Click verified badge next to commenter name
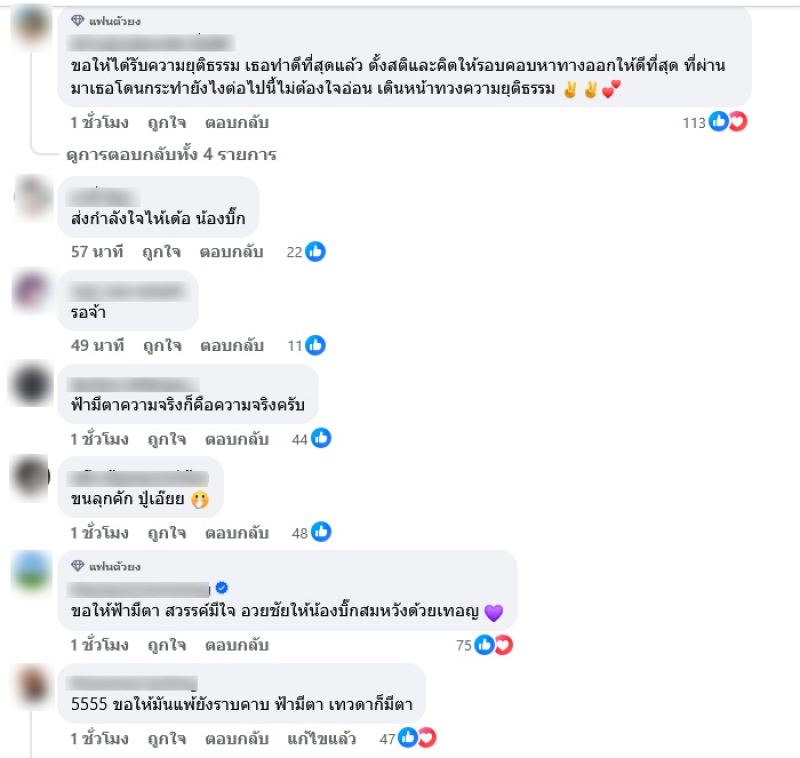800x758 pixels. pyautogui.click(x=221, y=588)
